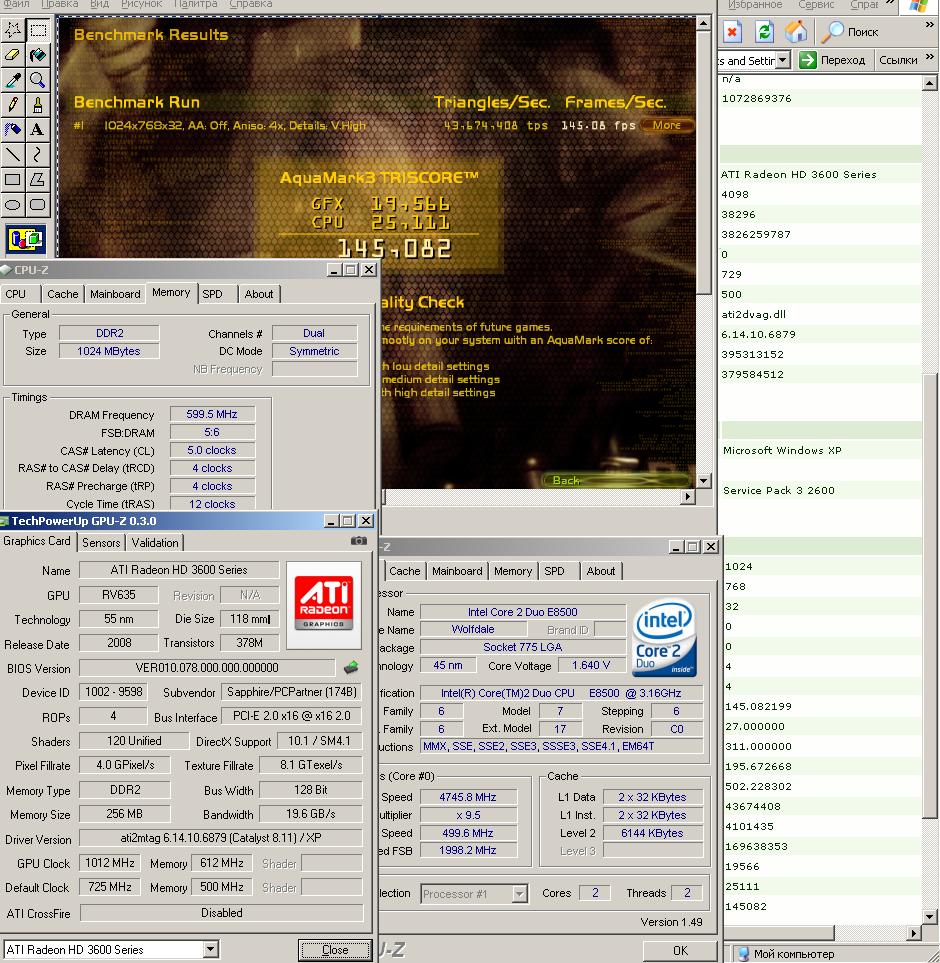This screenshot has width=940, height=963.
Task: Click the Переход go button
Action: 833,60
